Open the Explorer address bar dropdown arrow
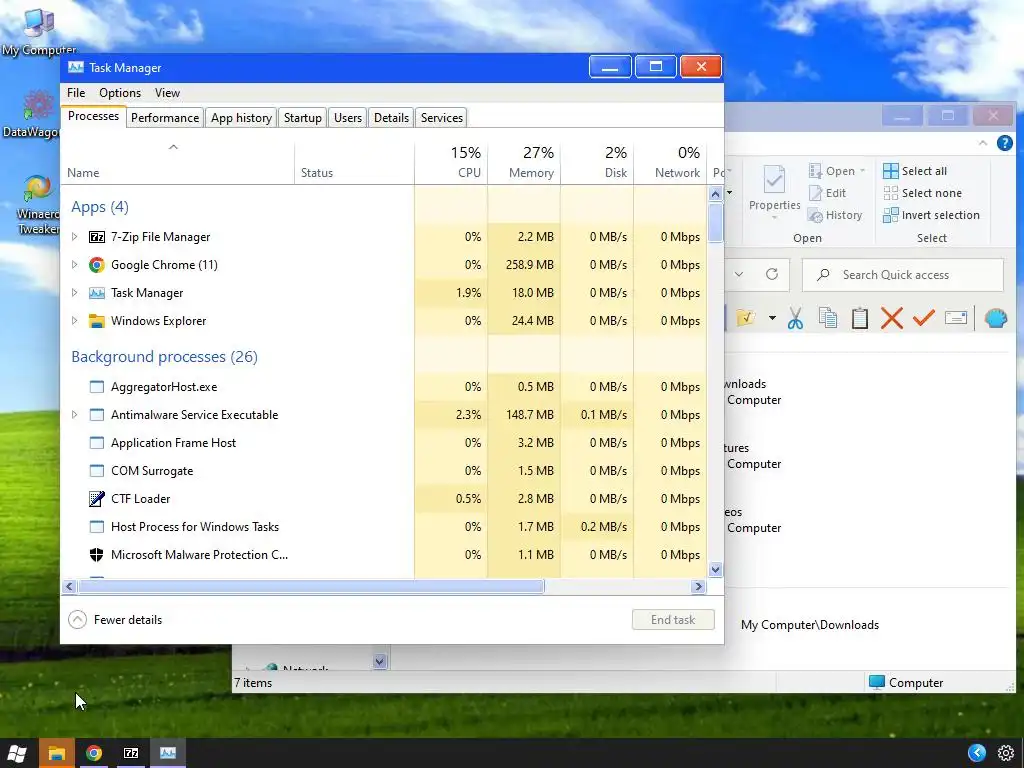The image size is (1024, 768). 739,274
